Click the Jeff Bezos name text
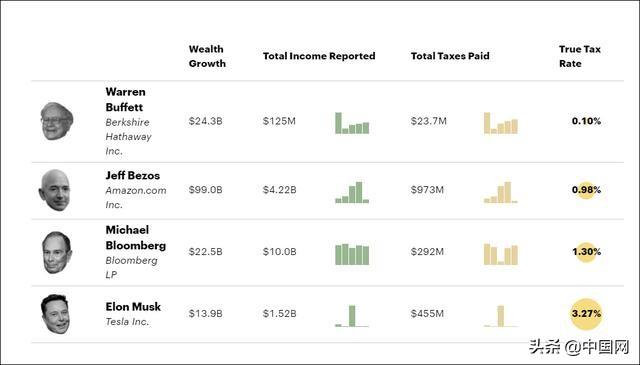This screenshot has width=640, height=365. pyautogui.click(x=133, y=176)
